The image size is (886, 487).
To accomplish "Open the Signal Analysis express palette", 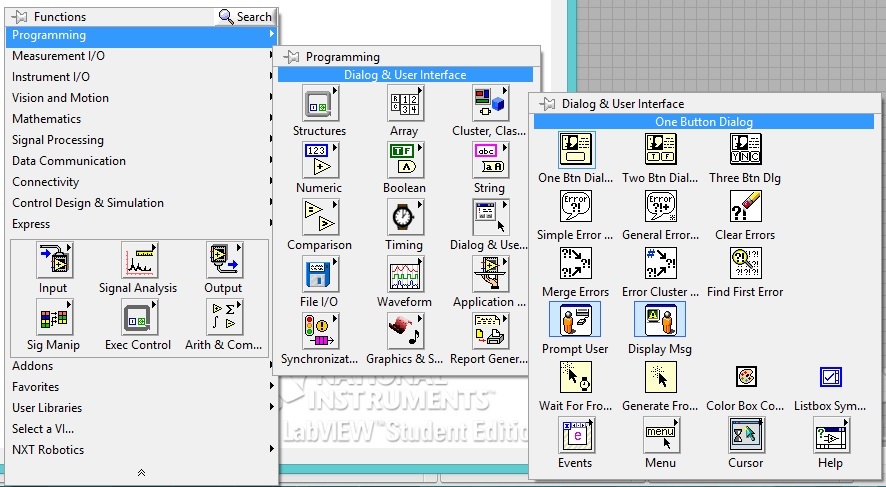I will pyautogui.click(x=139, y=260).
